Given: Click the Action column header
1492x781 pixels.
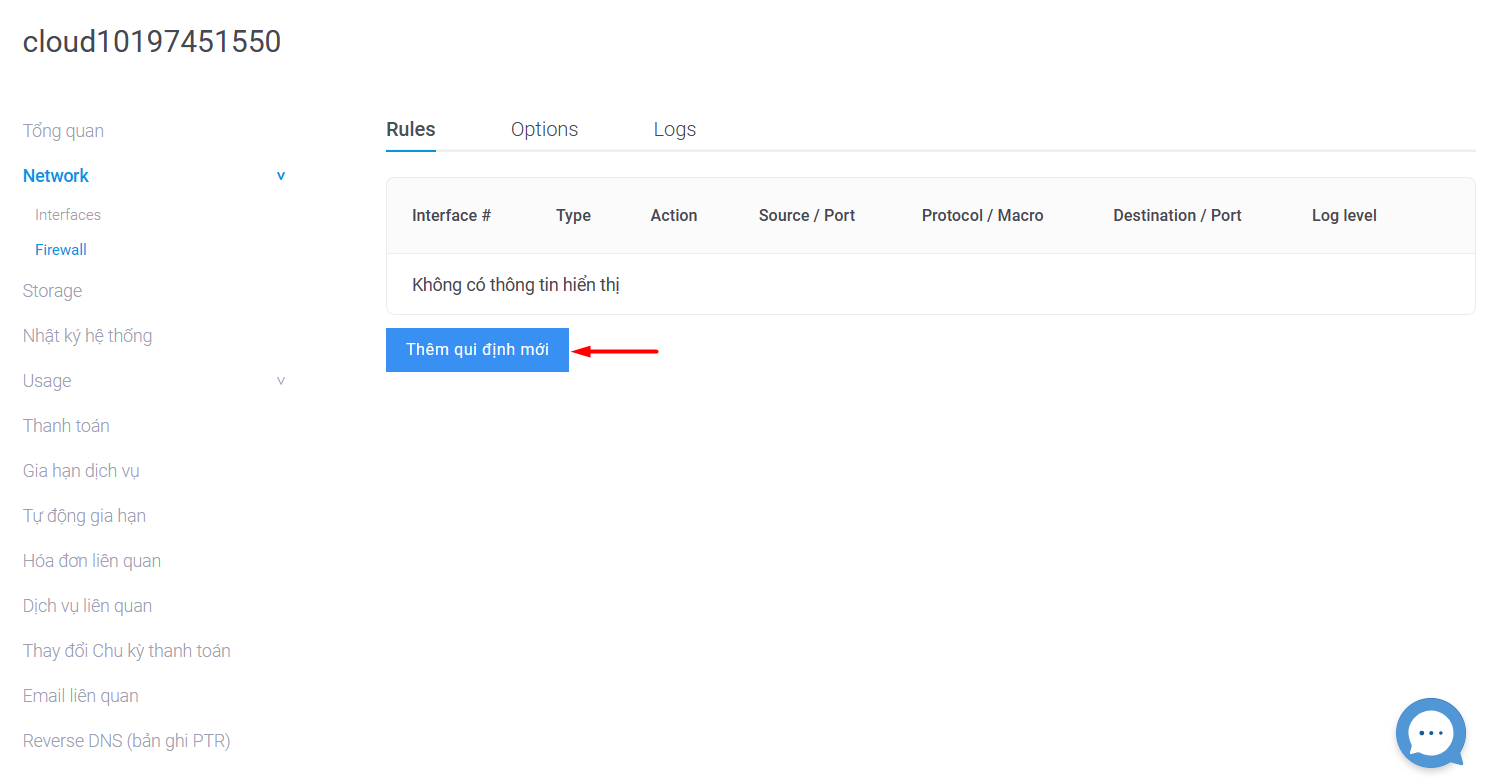Looking at the screenshot, I should (x=674, y=216).
